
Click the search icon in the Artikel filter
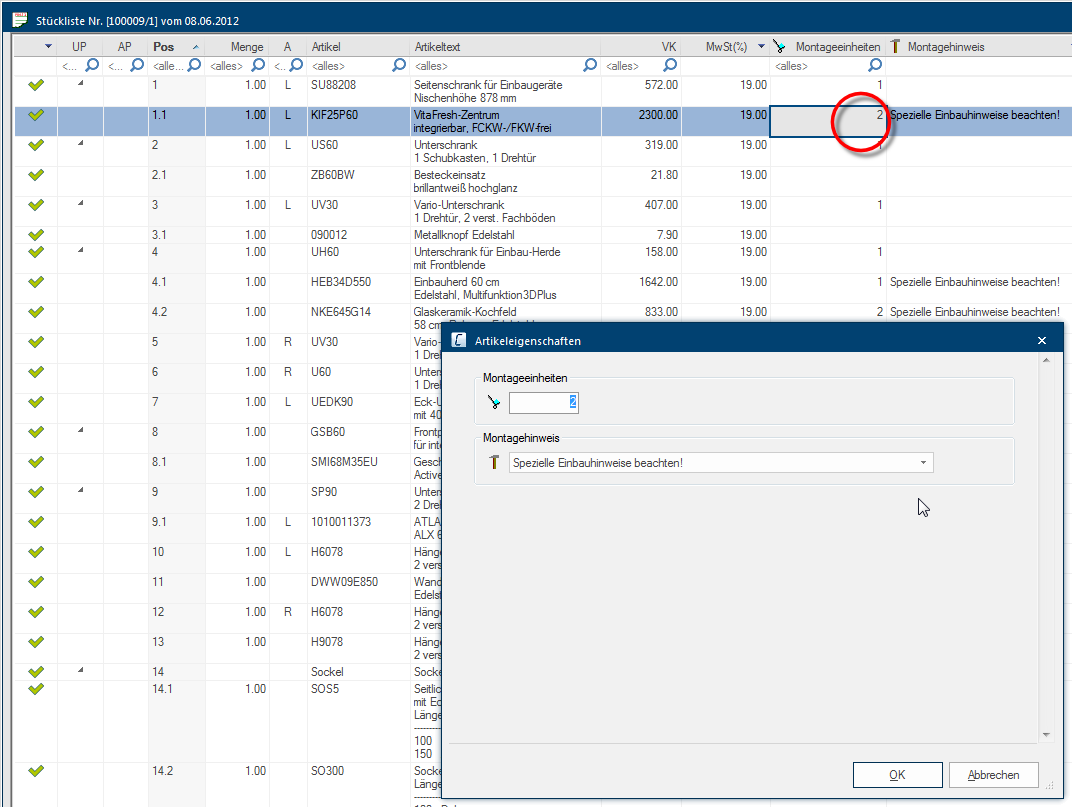point(399,66)
